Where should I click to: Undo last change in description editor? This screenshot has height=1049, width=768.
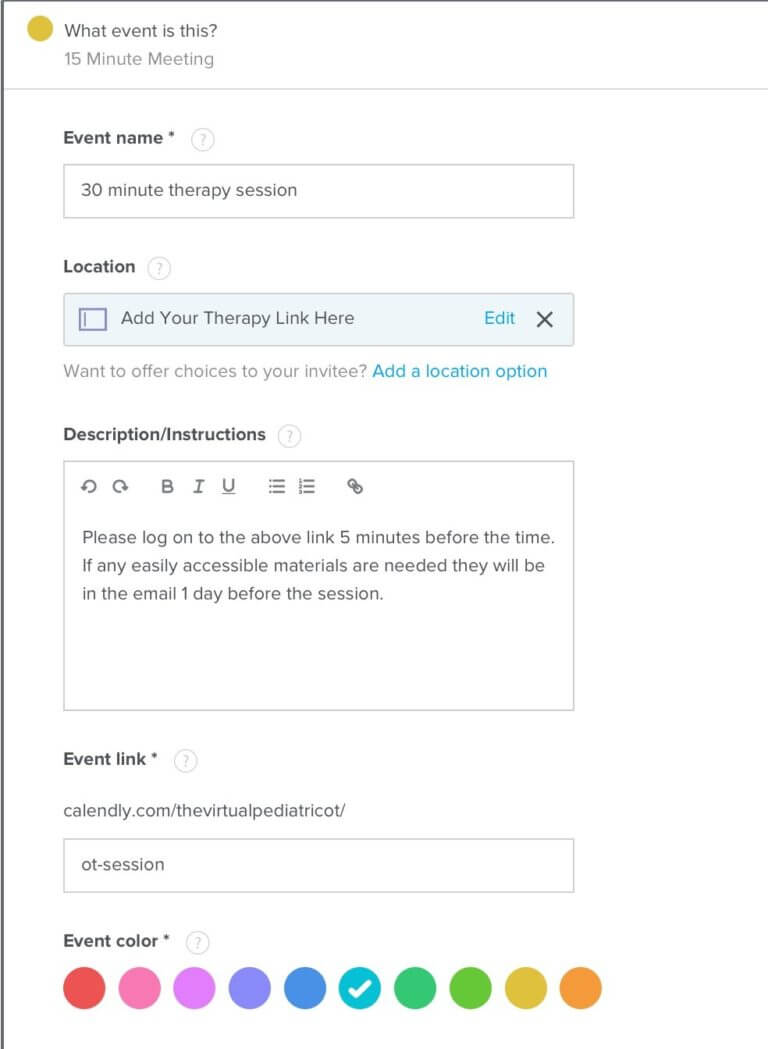click(x=89, y=487)
